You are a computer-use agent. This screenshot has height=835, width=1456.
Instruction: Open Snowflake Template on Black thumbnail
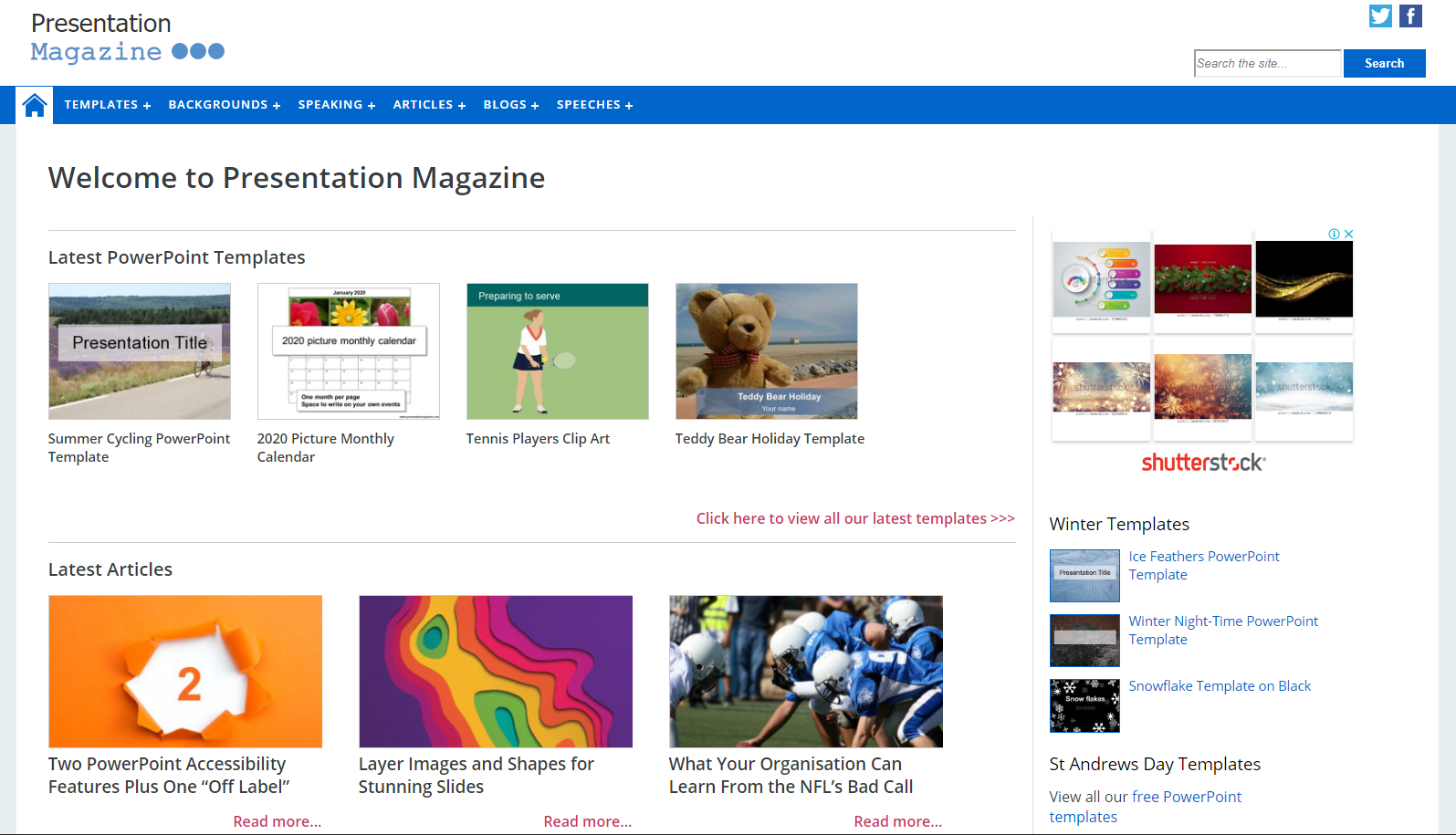[1084, 705]
